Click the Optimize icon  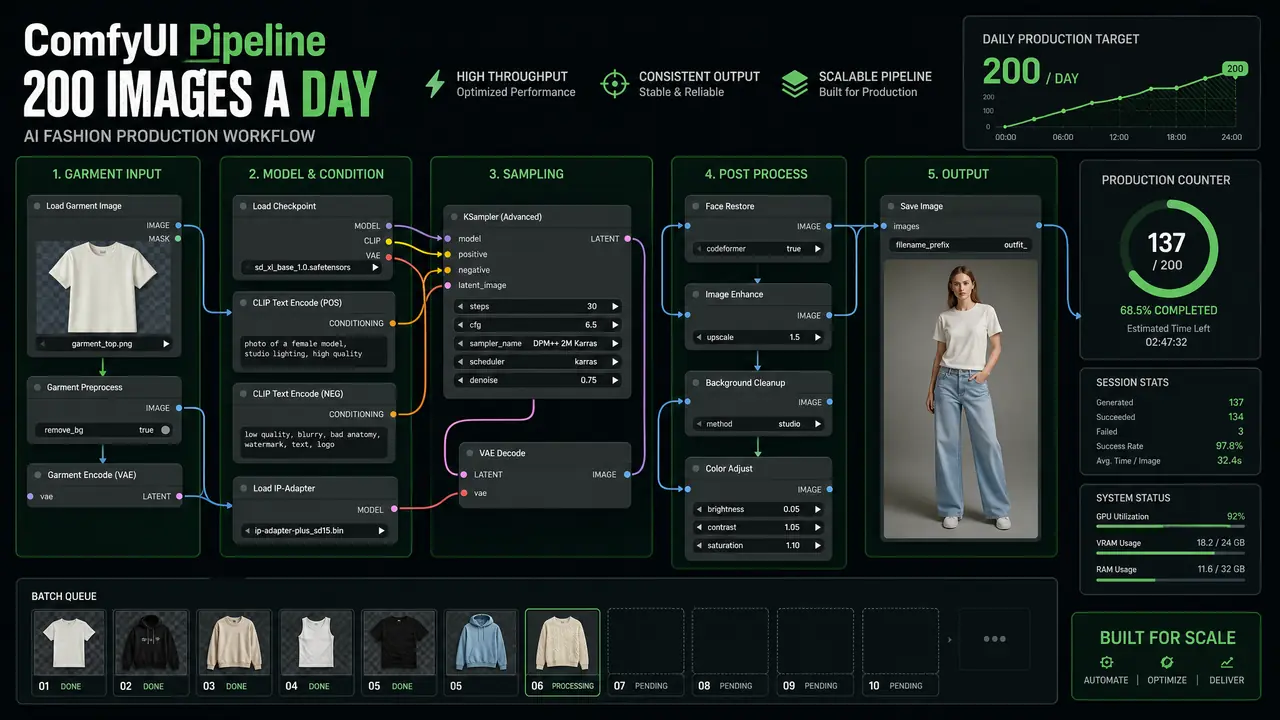(x=1167, y=663)
